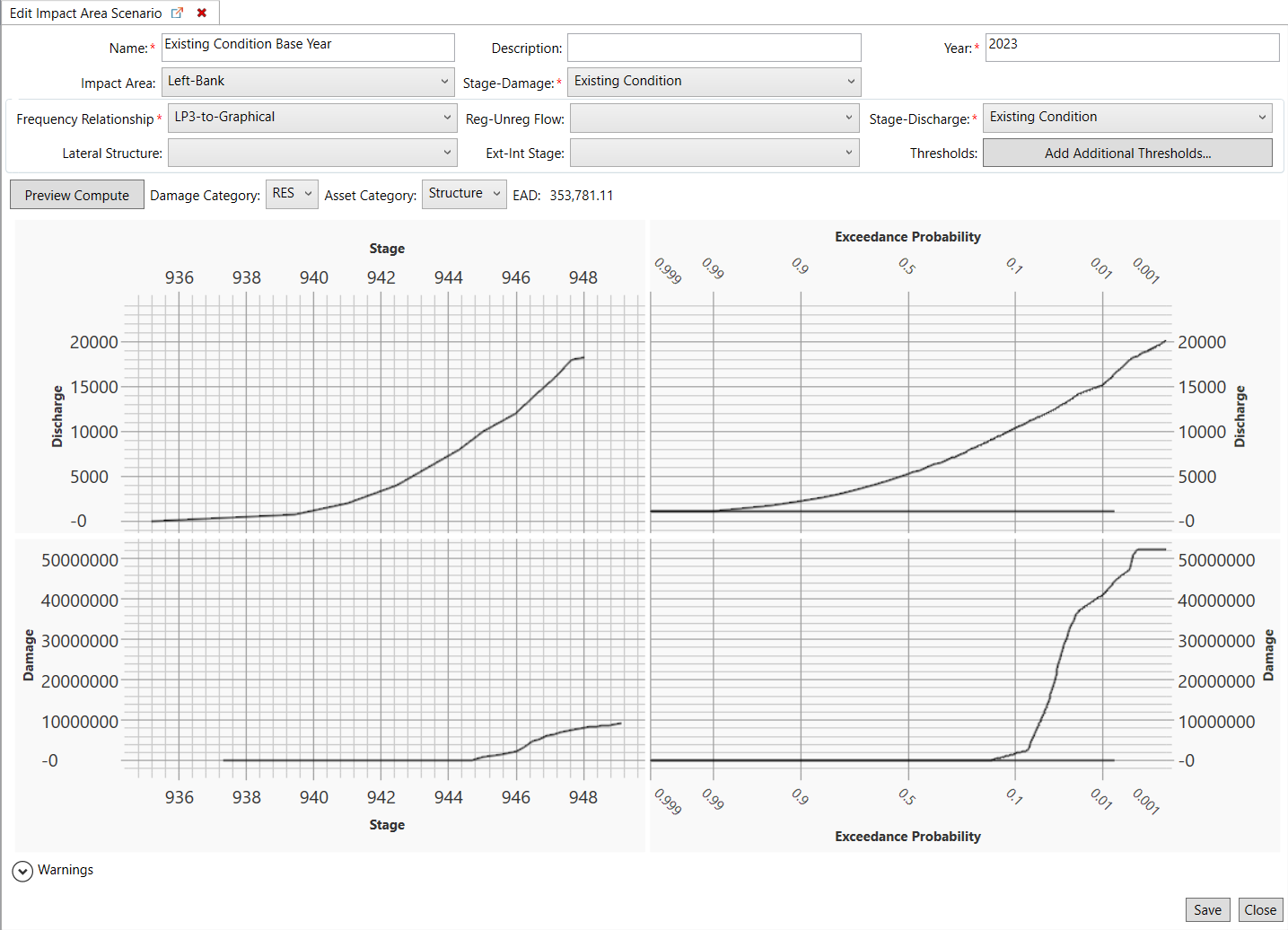
Task: Open the Impact Area dropdown
Action: click(x=308, y=82)
